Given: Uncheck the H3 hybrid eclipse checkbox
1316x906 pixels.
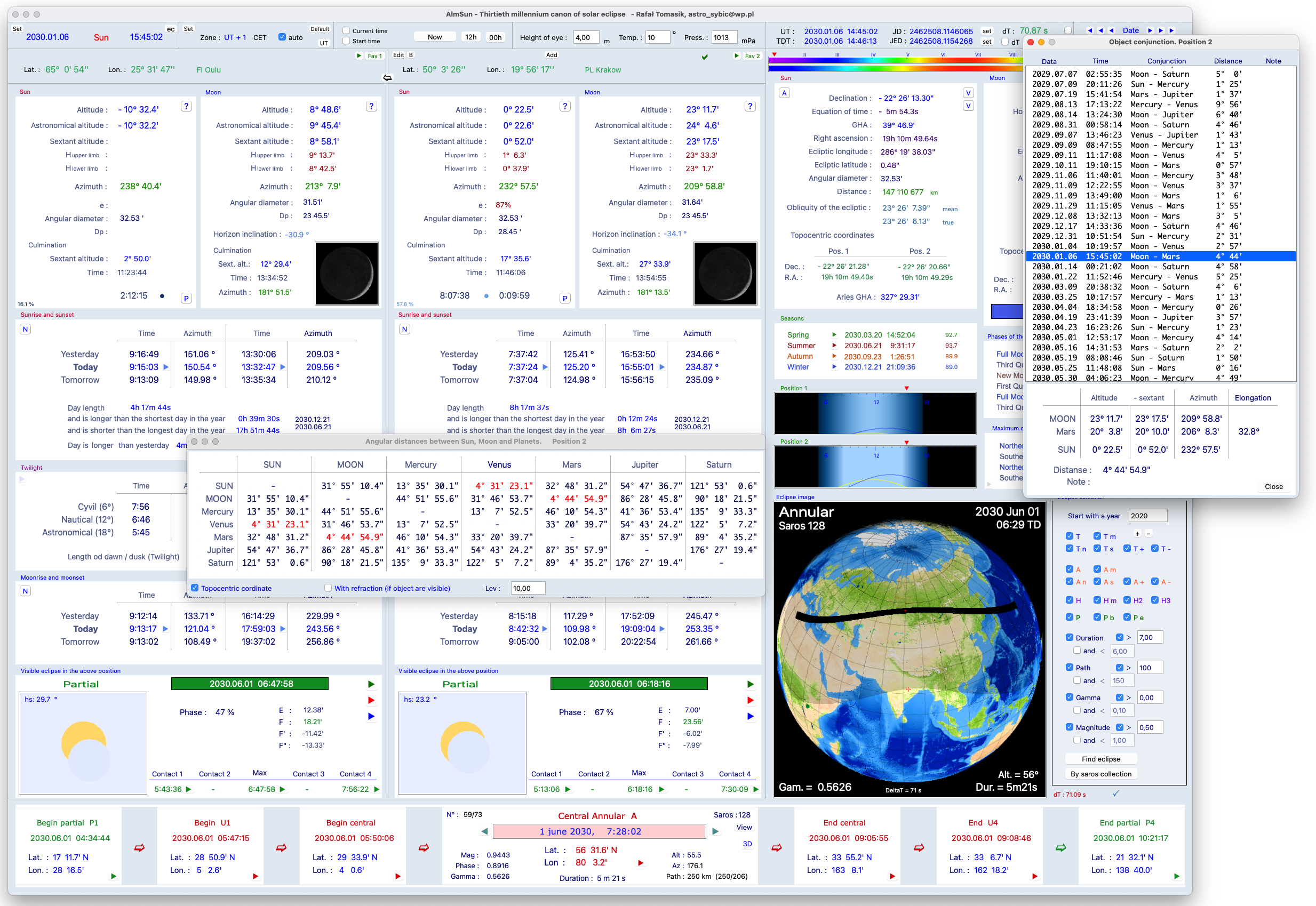Looking at the screenshot, I should coord(1154,600).
